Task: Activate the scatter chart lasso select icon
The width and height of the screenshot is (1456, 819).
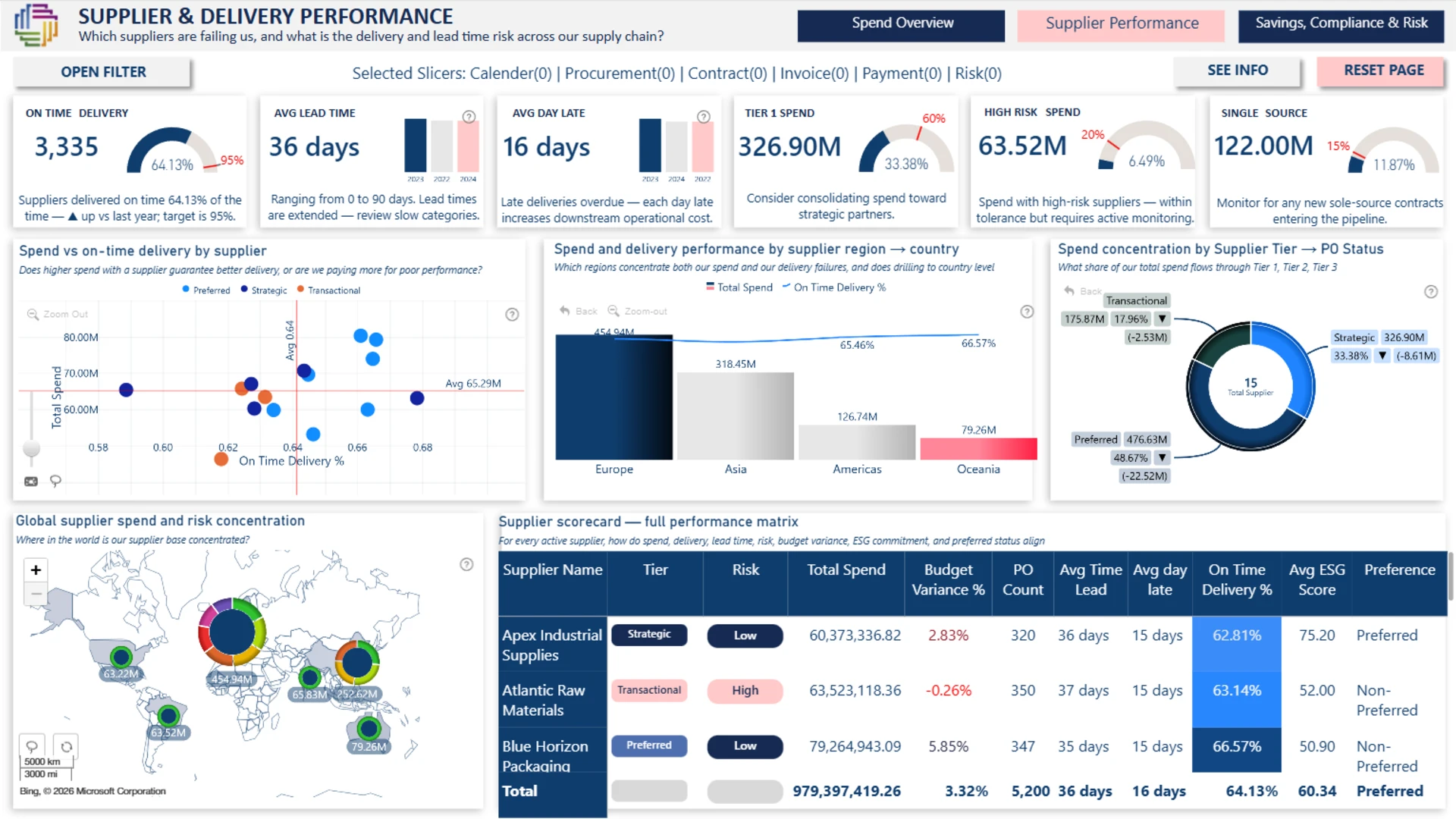Action: pos(55,481)
